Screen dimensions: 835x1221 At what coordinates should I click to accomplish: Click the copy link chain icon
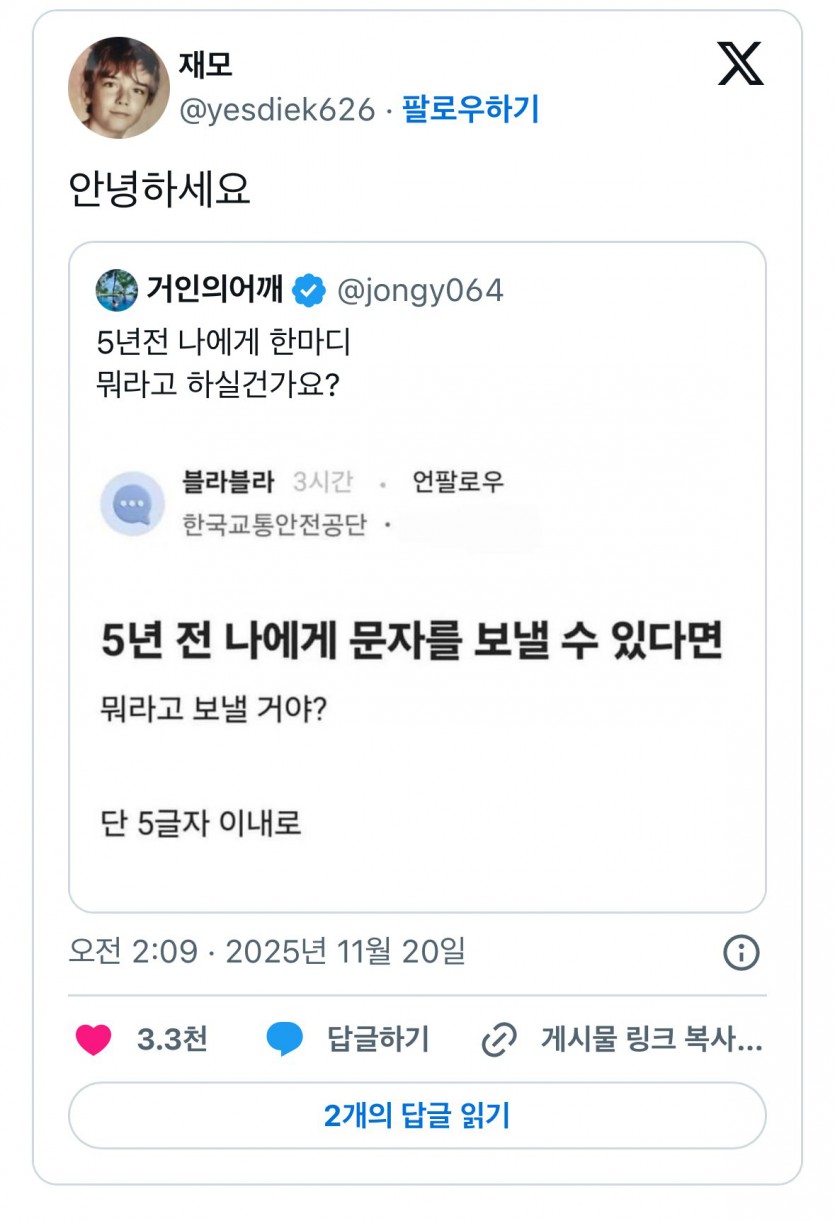[499, 1040]
